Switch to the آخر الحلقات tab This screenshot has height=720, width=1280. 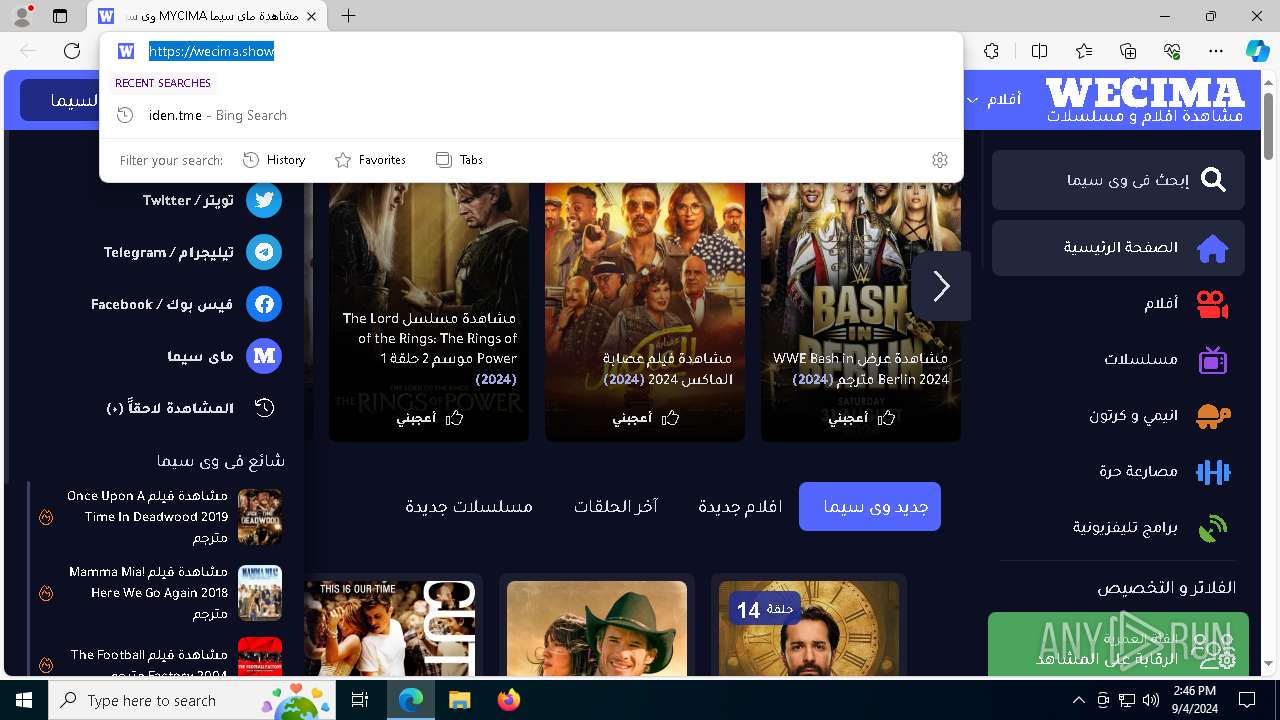pos(615,506)
